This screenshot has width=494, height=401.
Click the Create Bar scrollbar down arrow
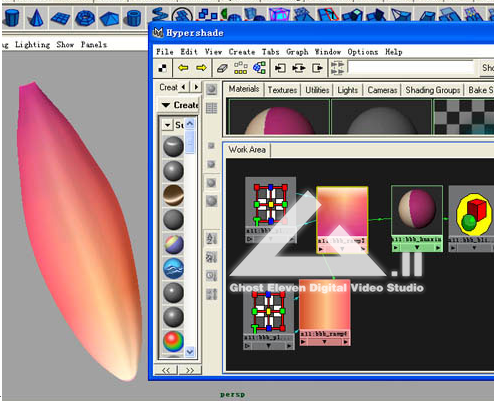pyautogui.click(x=190, y=352)
